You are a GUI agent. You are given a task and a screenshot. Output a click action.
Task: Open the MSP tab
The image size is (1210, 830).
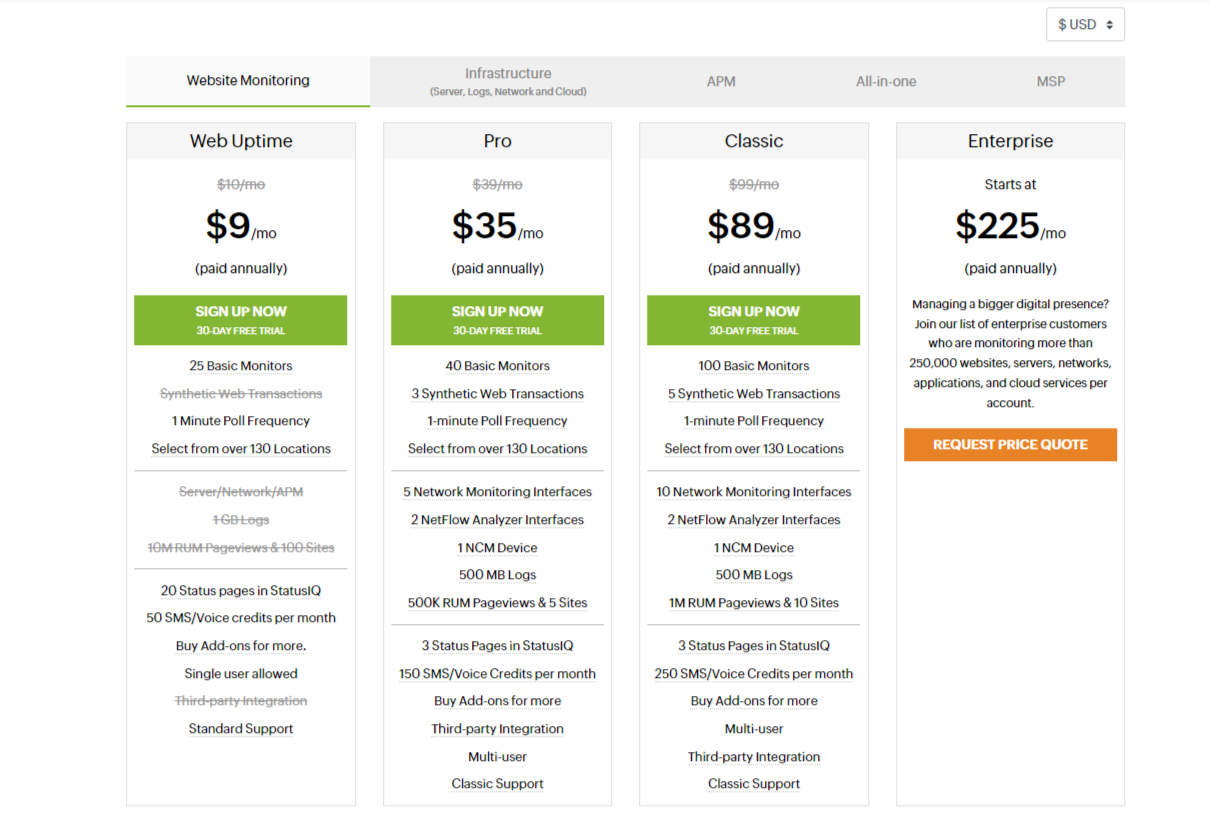coord(1051,81)
